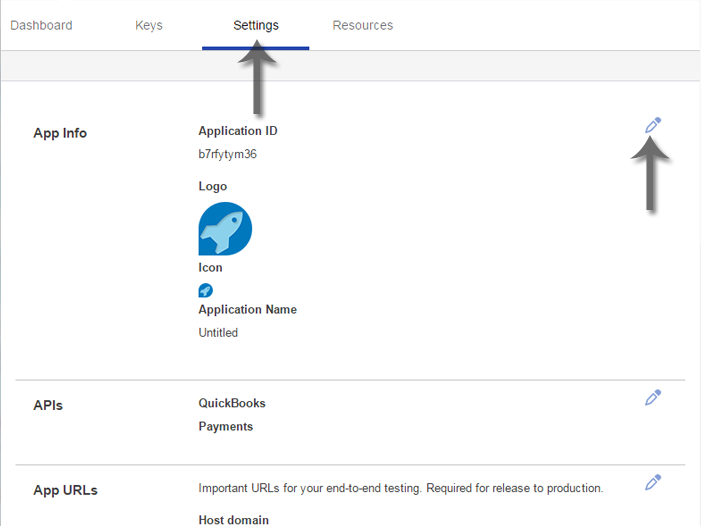
Task: Click the large rocket logo image
Action: 225,229
